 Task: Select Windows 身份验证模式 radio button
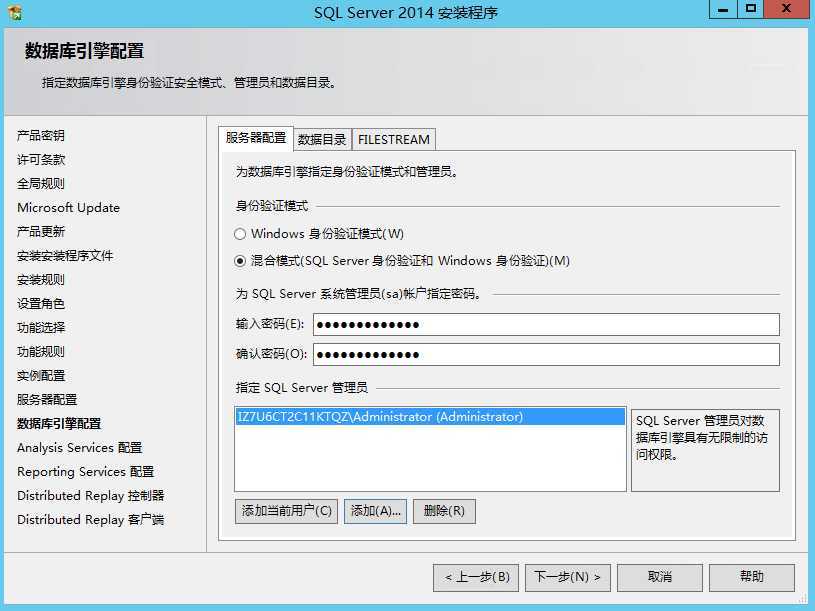[x=240, y=234]
